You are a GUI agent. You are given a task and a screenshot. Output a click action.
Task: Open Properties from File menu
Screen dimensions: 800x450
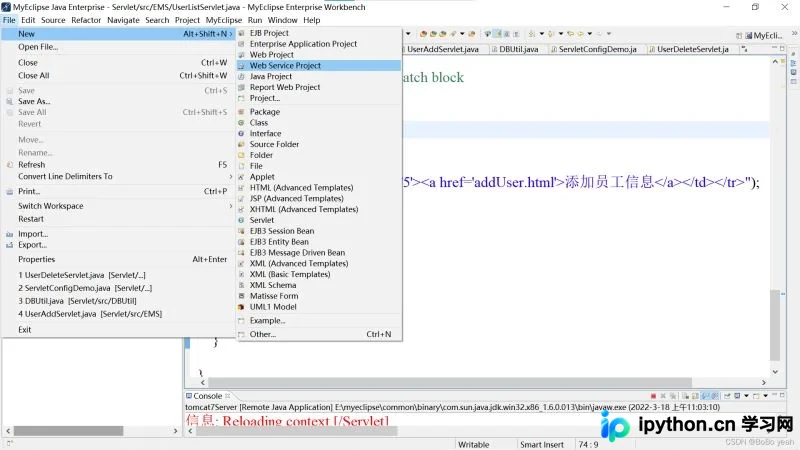[118, 259]
